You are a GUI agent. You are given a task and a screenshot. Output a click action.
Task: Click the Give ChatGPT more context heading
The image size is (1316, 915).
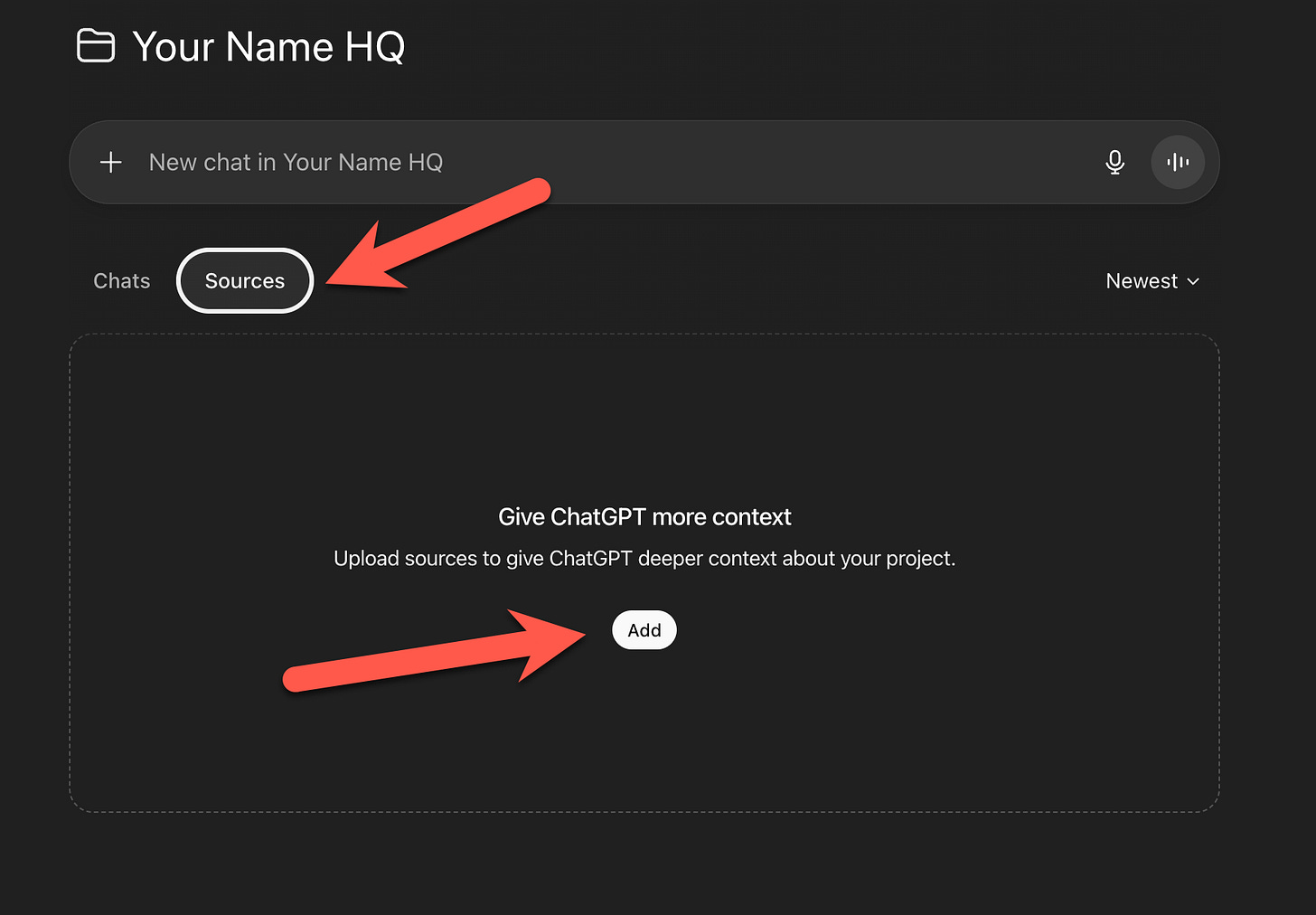(x=644, y=517)
